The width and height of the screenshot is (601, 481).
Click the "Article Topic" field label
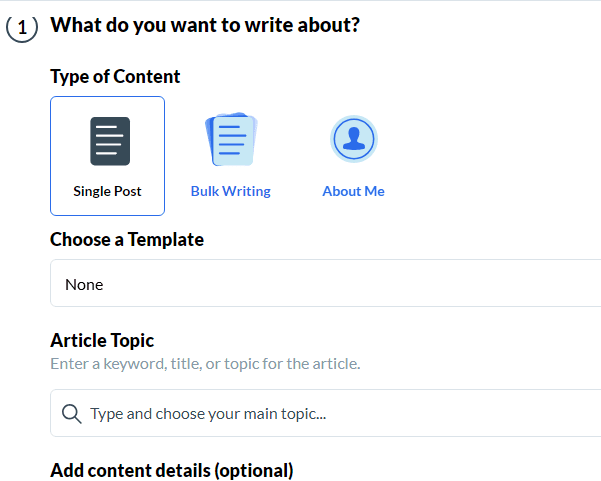102,341
